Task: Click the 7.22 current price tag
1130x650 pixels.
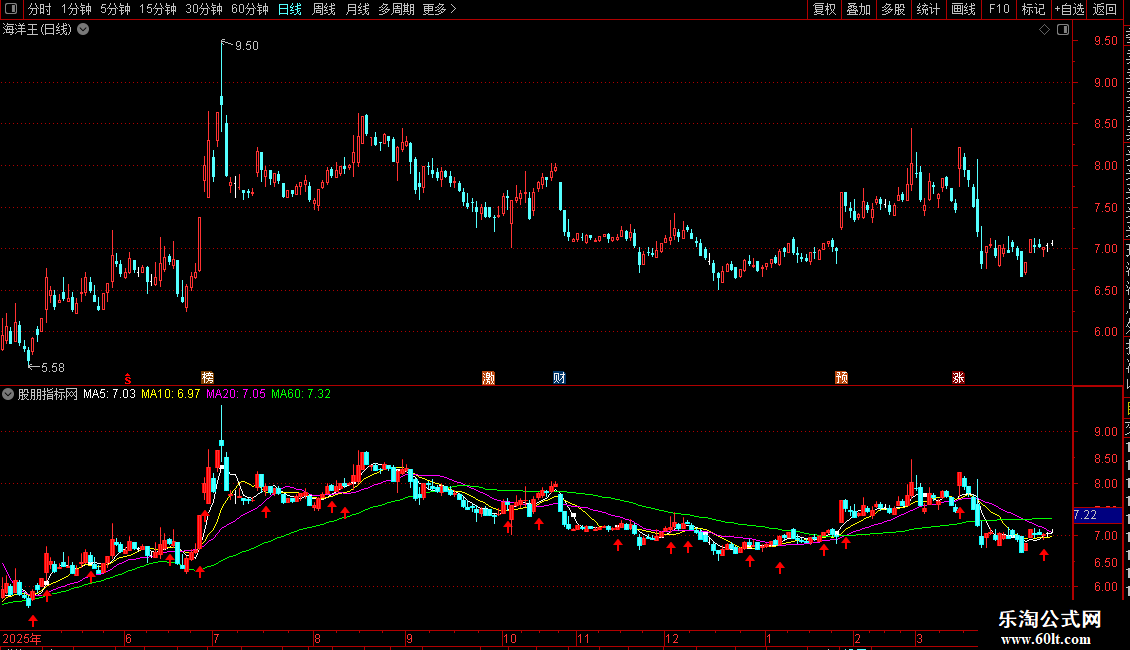Action: (x=1097, y=515)
